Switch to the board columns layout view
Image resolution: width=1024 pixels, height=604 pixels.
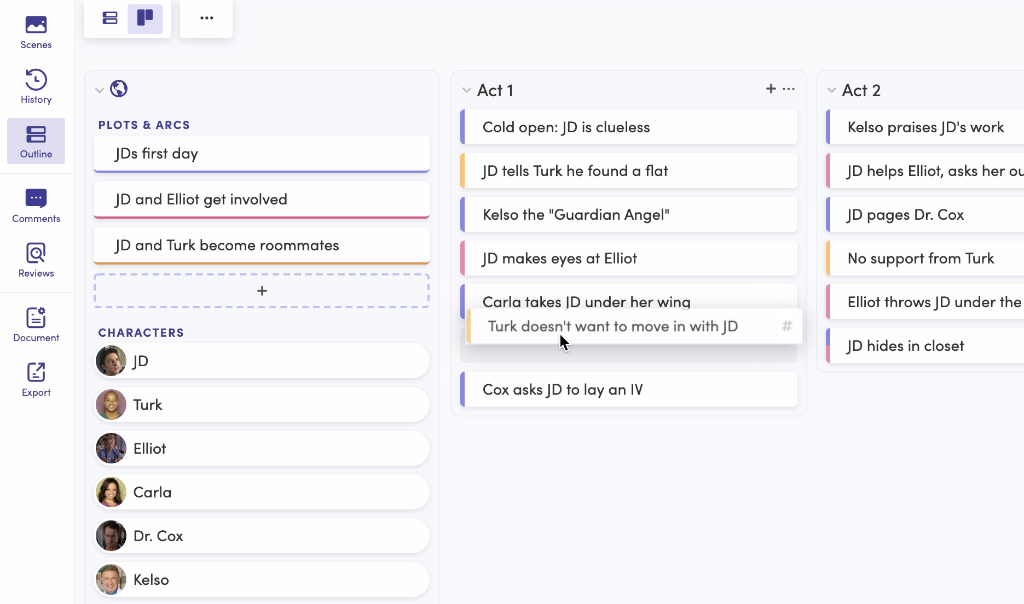pyautogui.click(x=145, y=18)
